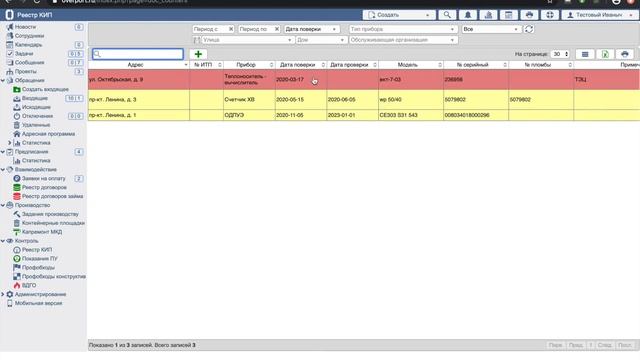The width and height of the screenshot is (640, 360).
Task: Open notifications bell in the top toolbar
Action: (468, 15)
